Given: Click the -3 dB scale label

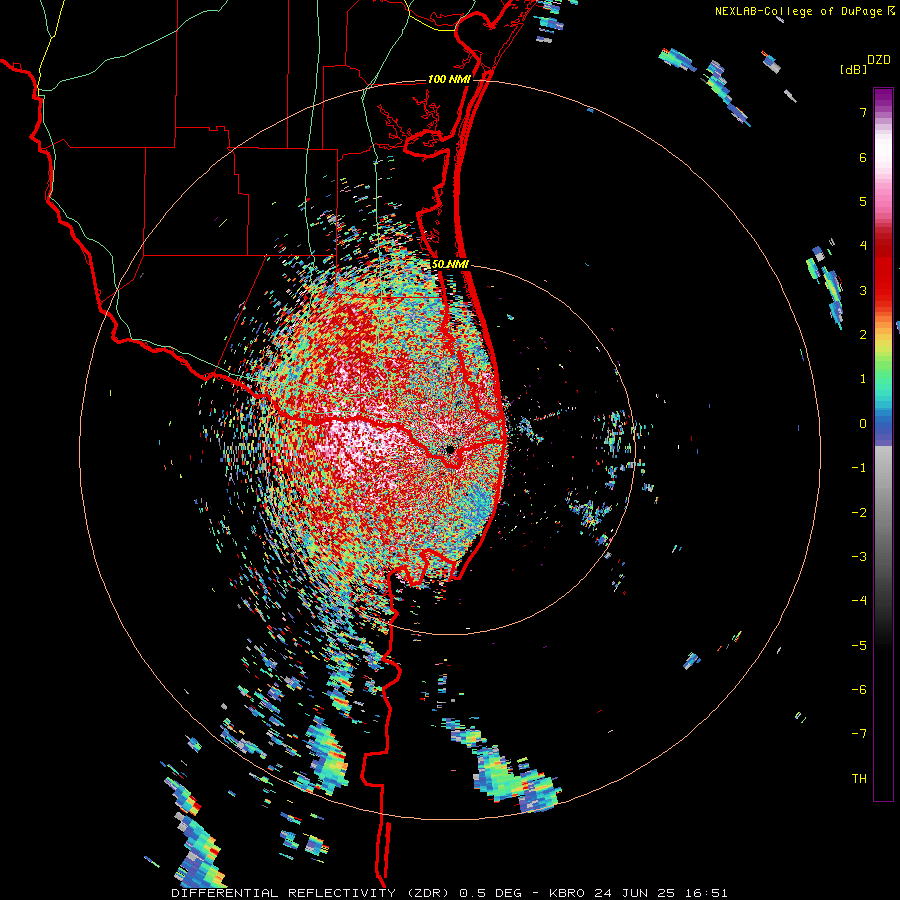Looking at the screenshot, I should coord(859,557).
